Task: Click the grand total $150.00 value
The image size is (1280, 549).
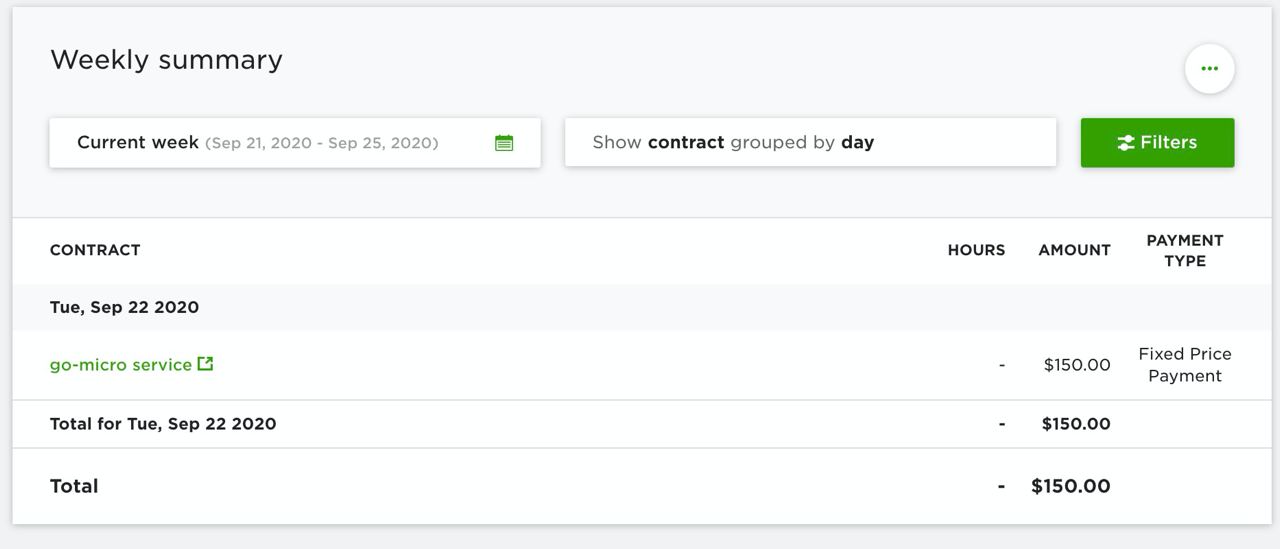Action: 1071,486
